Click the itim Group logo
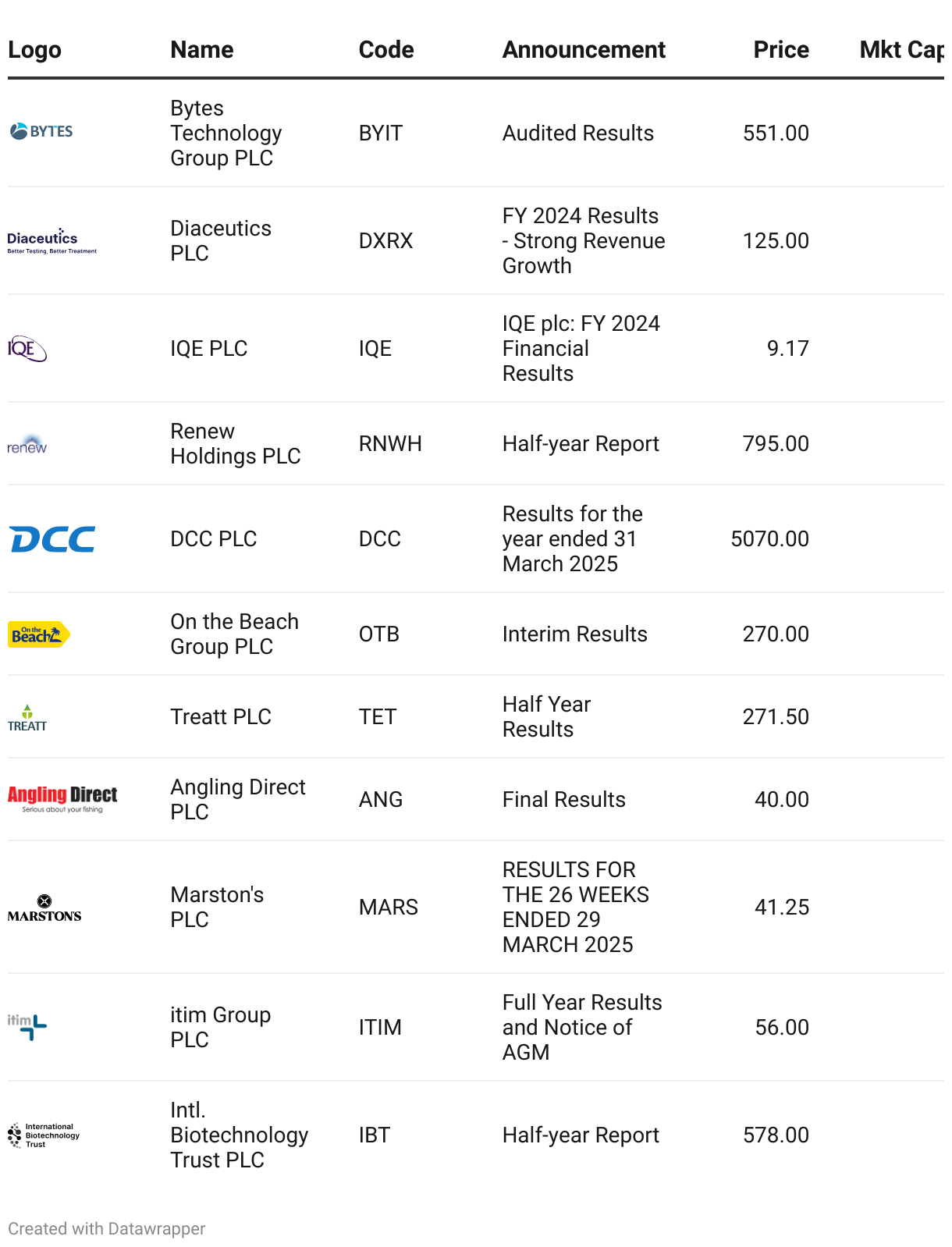Screen dimensions: 952x1247 (27, 1027)
